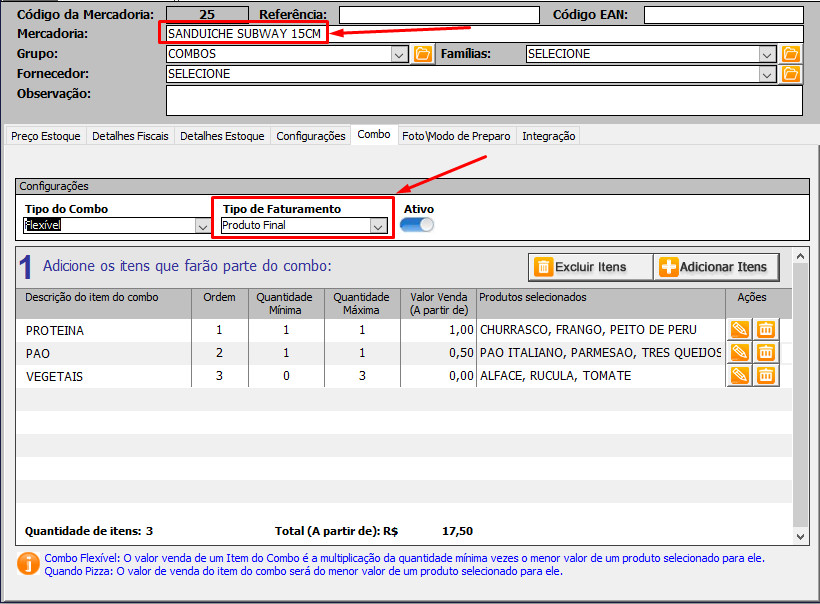Click the Mercadoria name input field
This screenshot has height=604, width=820.
(x=484, y=34)
